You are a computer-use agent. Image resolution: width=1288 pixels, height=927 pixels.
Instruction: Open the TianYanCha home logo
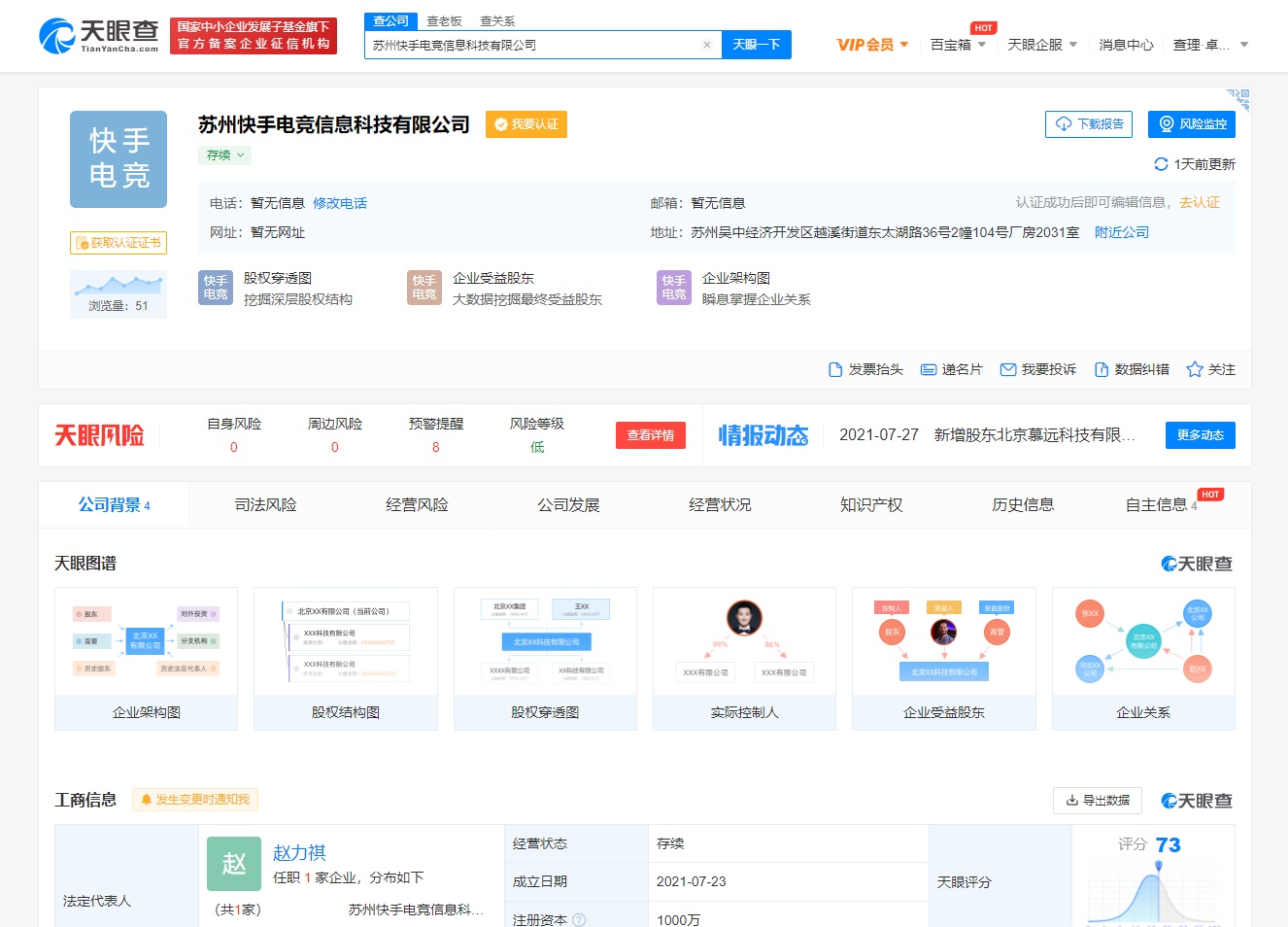98,36
